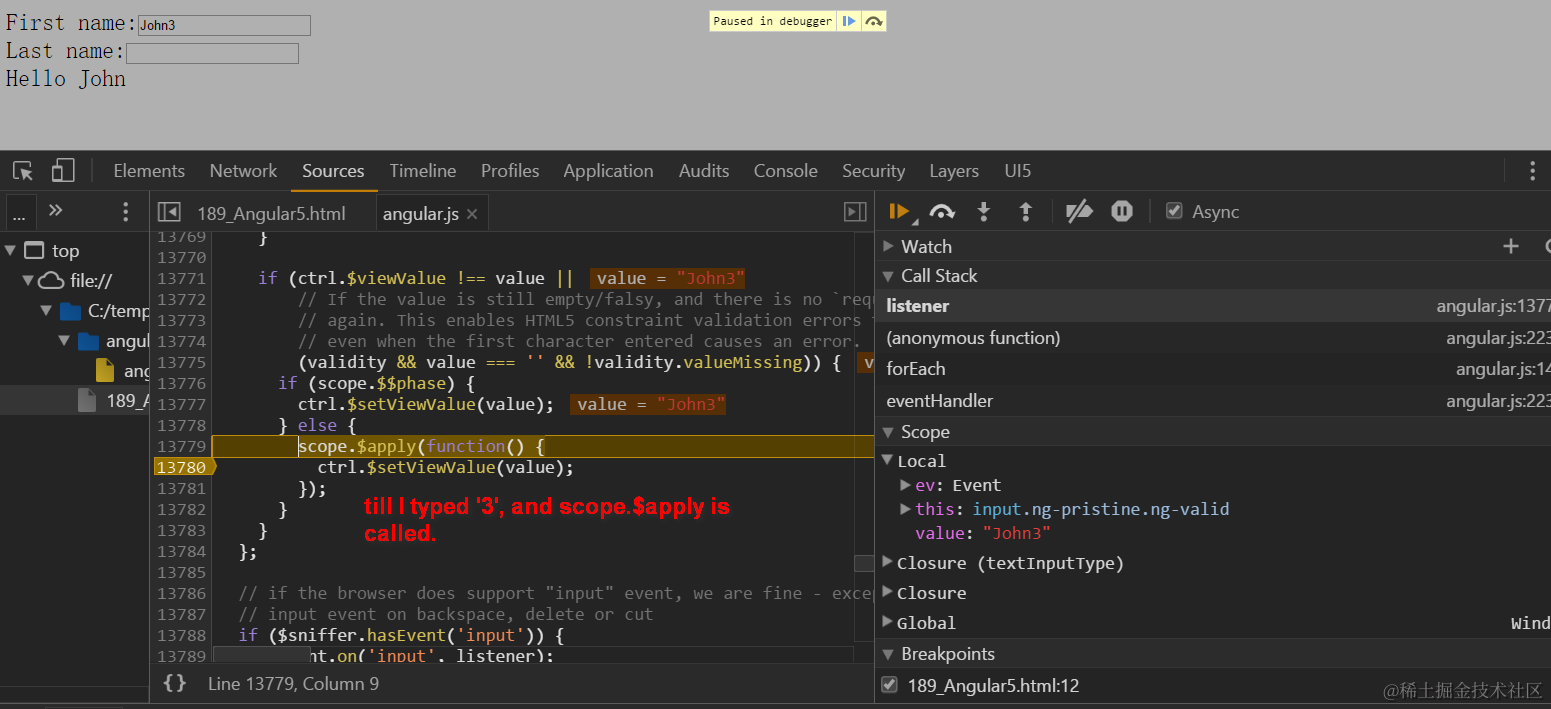Toggle the device toolbar icon

pyautogui.click(x=63, y=171)
